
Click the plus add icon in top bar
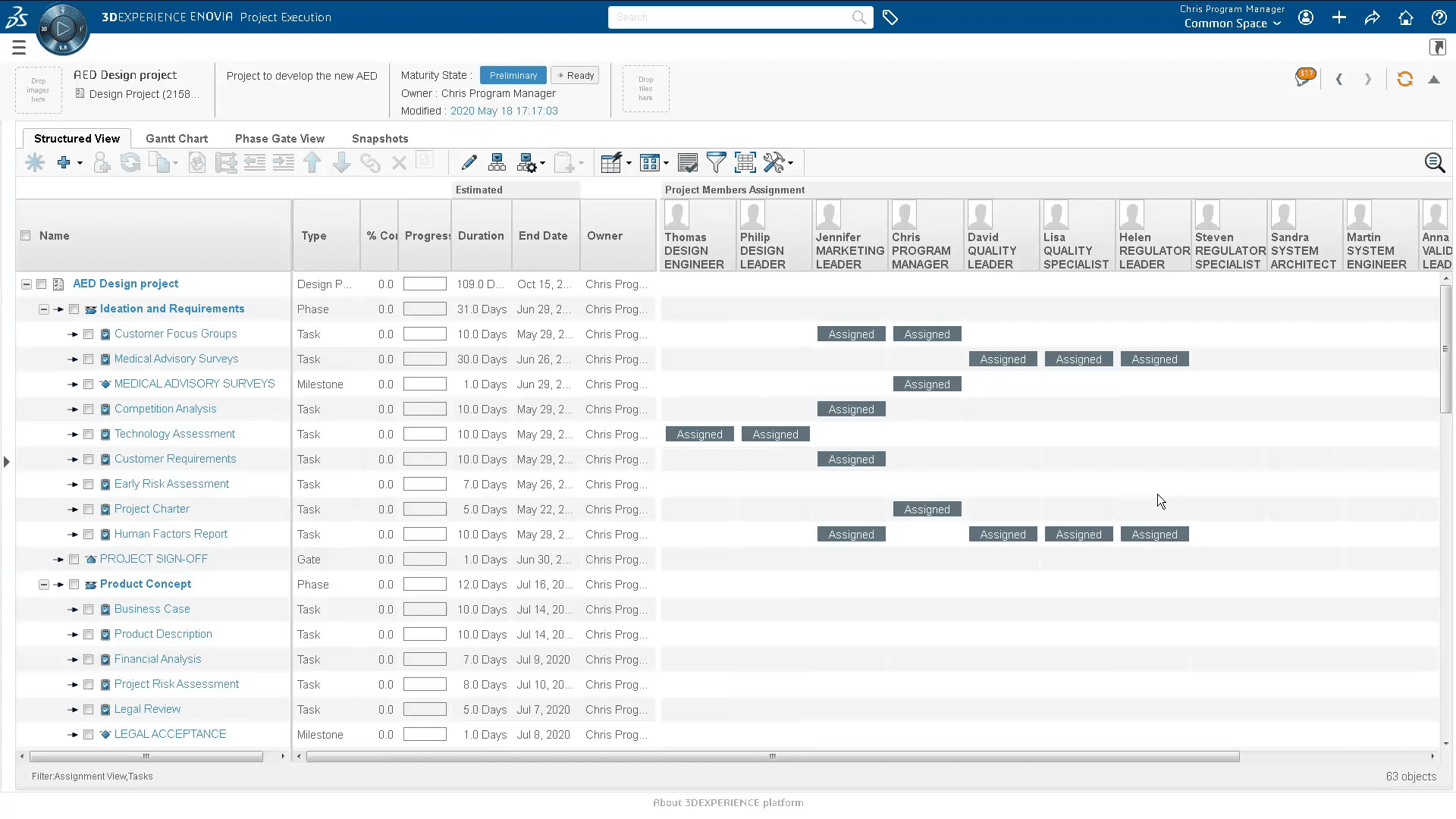(1339, 17)
